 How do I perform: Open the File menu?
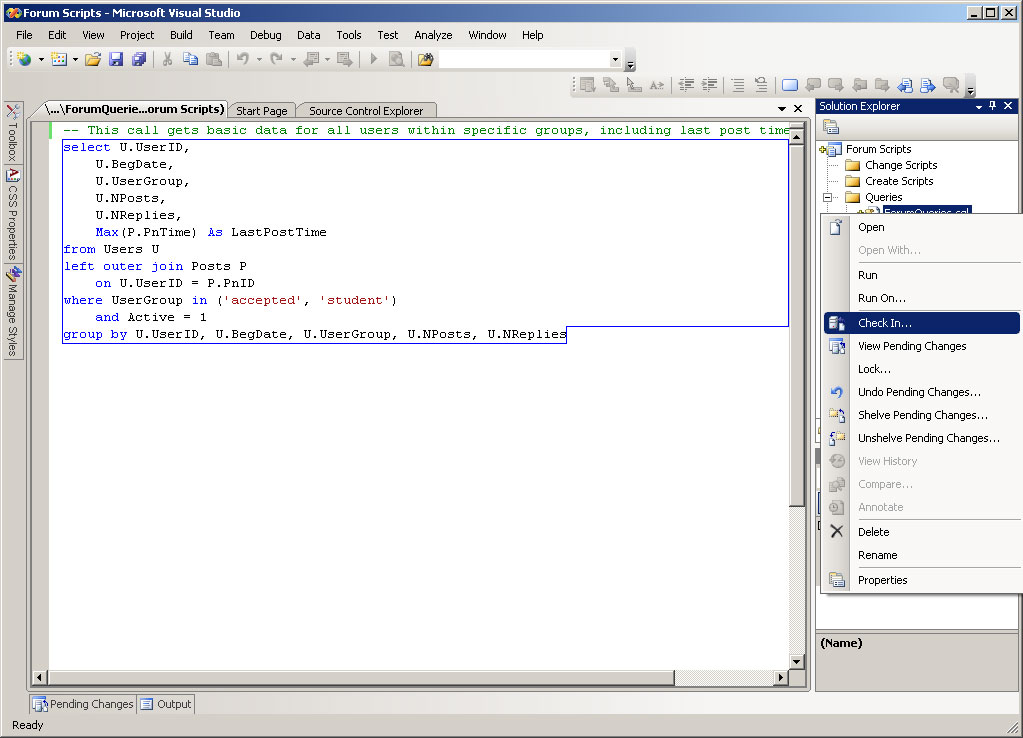pos(24,35)
